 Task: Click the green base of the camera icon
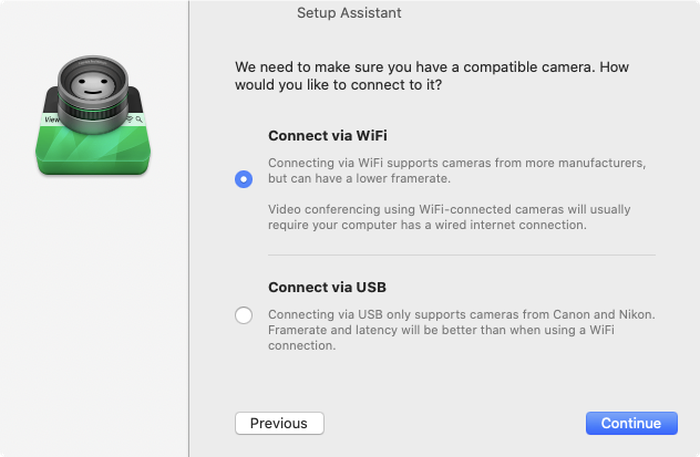[93, 150]
